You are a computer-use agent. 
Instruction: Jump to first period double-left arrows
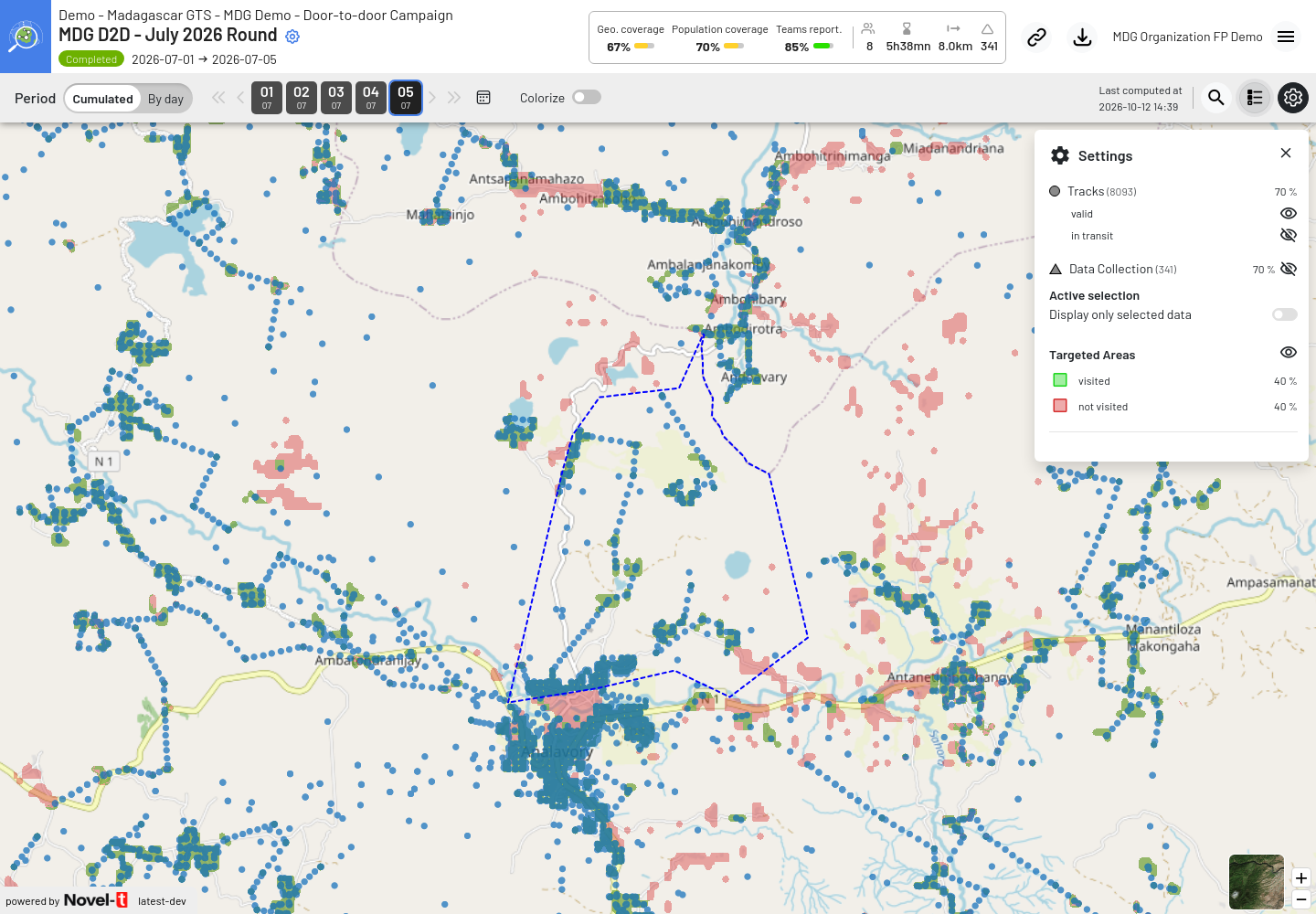coord(218,98)
